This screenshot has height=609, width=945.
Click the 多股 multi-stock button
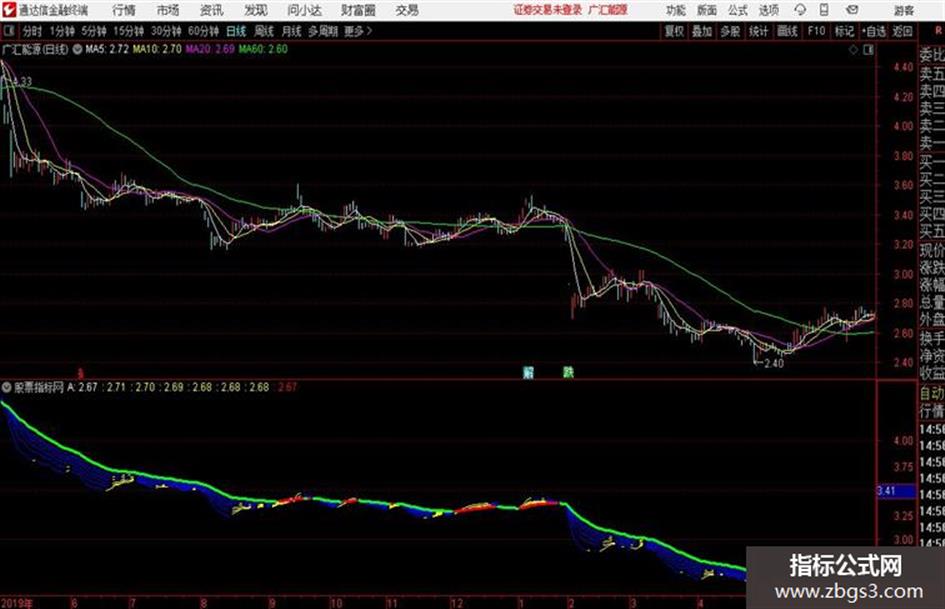tap(730, 31)
